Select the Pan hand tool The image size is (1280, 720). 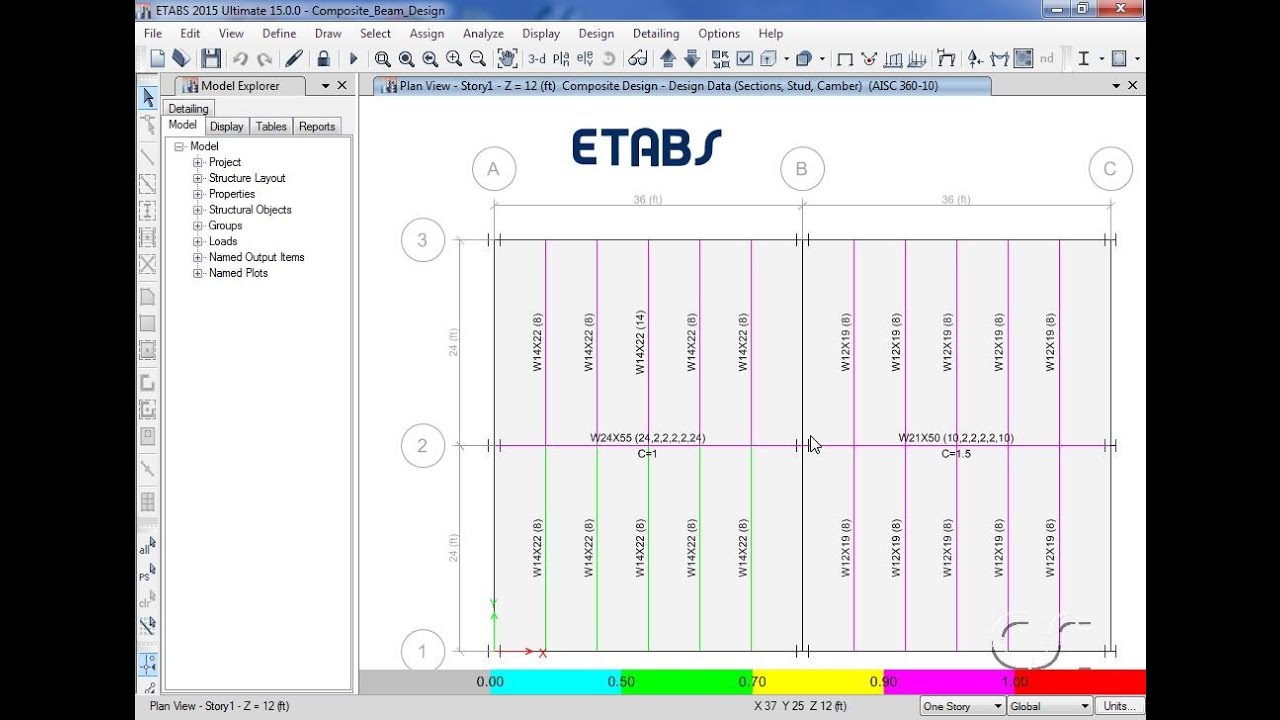[507, 59]
